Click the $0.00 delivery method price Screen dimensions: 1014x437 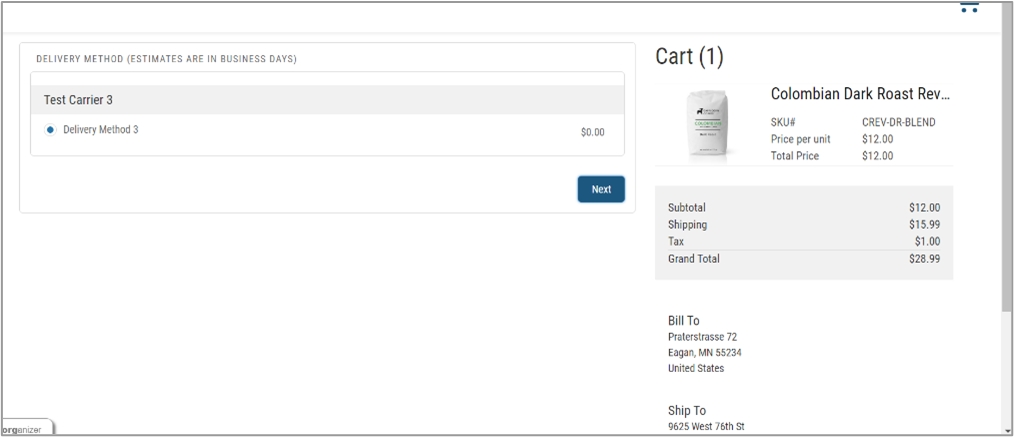click(592, 132)
